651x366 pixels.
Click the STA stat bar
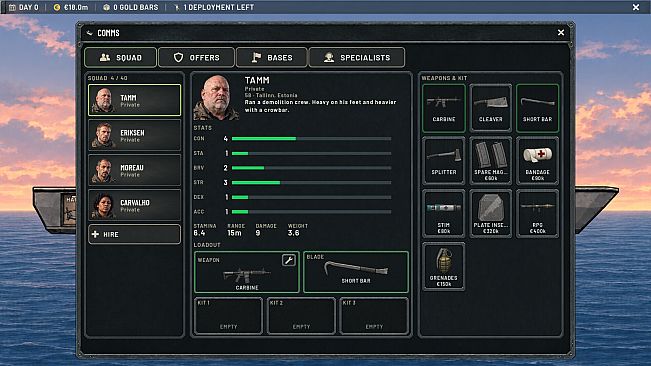click(x=311, y=154)
